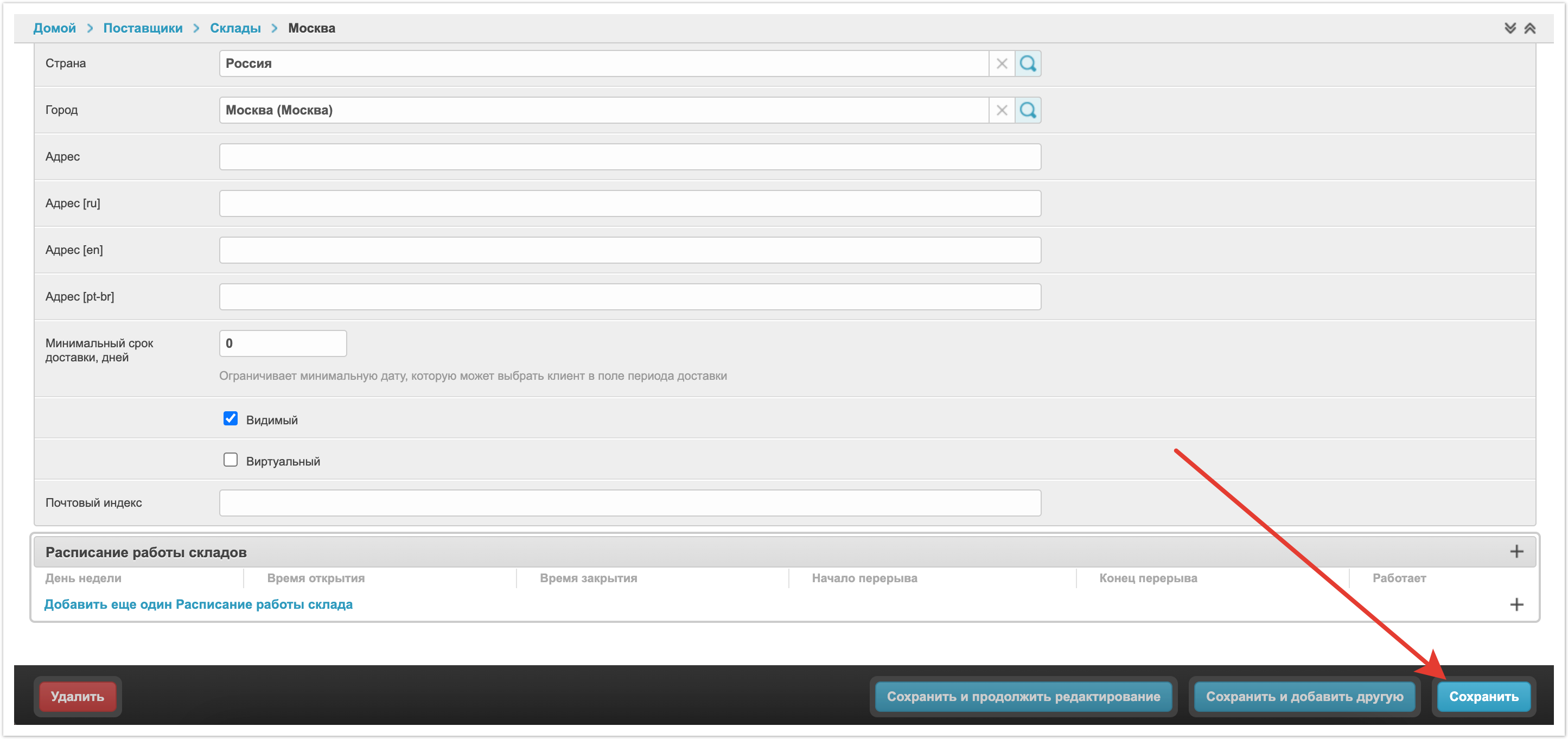Clear the Страна field with X icon
Image resolution: width=1568 pixels, height=739 pixels.
click(x=1002, y=63)
